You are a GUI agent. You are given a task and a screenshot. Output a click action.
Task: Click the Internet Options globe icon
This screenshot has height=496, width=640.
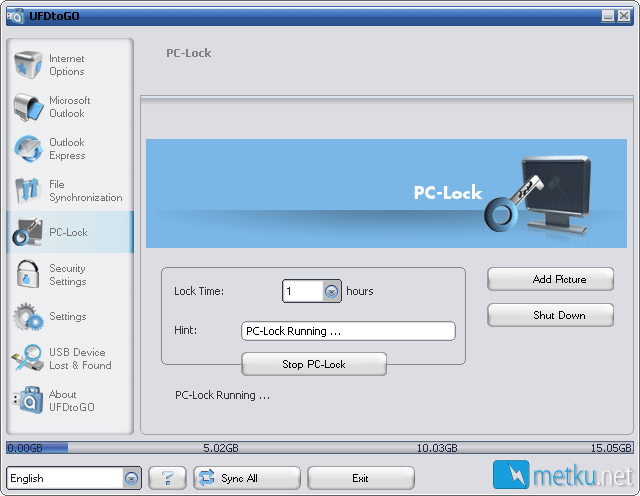pyautogui.click(x=28, y=65)
